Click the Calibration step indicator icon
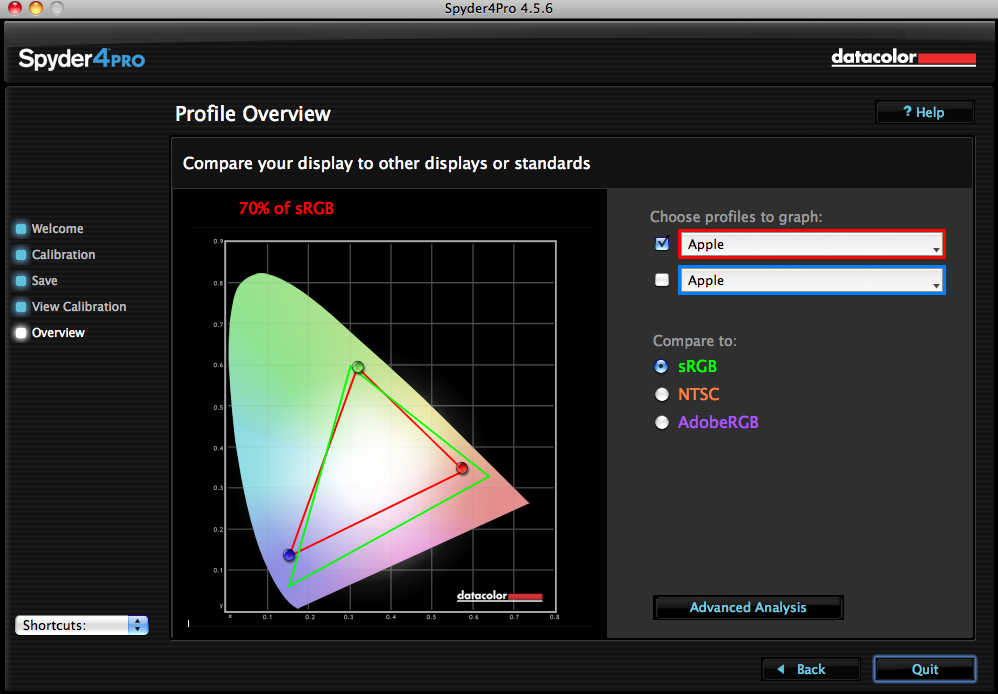Viewport: 998px width, 694px height. click(21, 255)
